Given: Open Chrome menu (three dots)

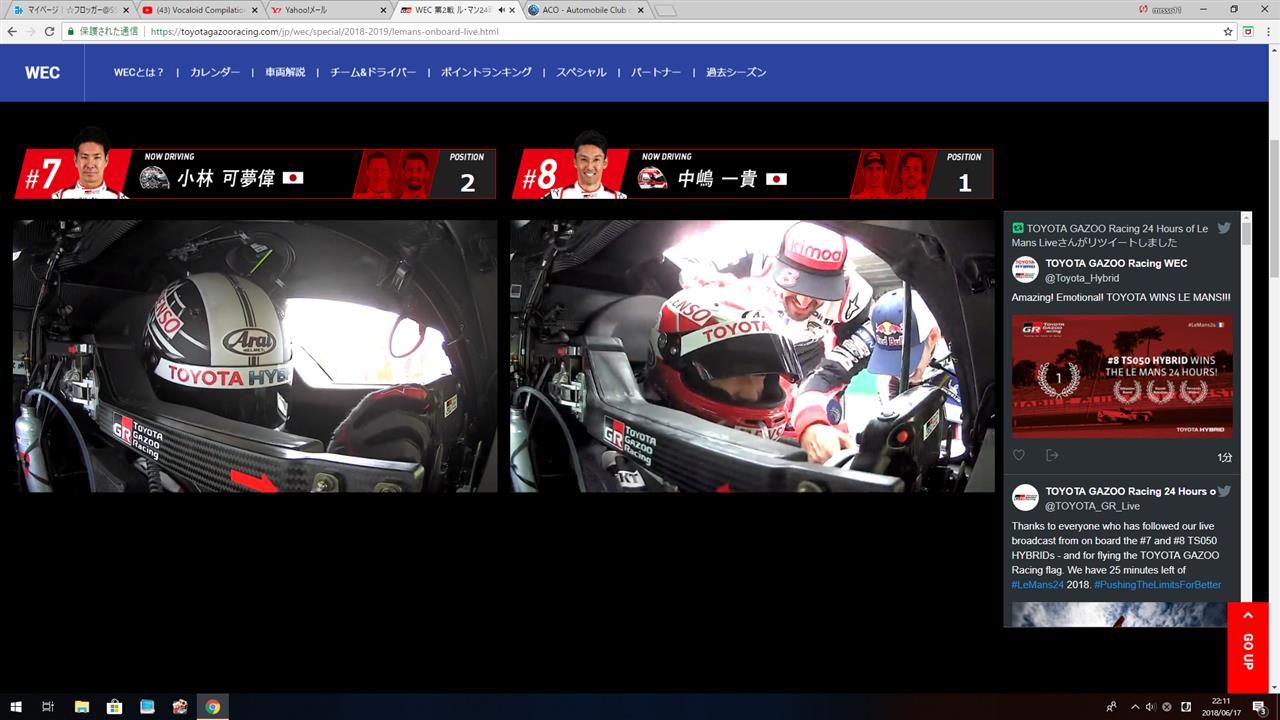Looking at the screenshot, I should (x=1268, y=31).
